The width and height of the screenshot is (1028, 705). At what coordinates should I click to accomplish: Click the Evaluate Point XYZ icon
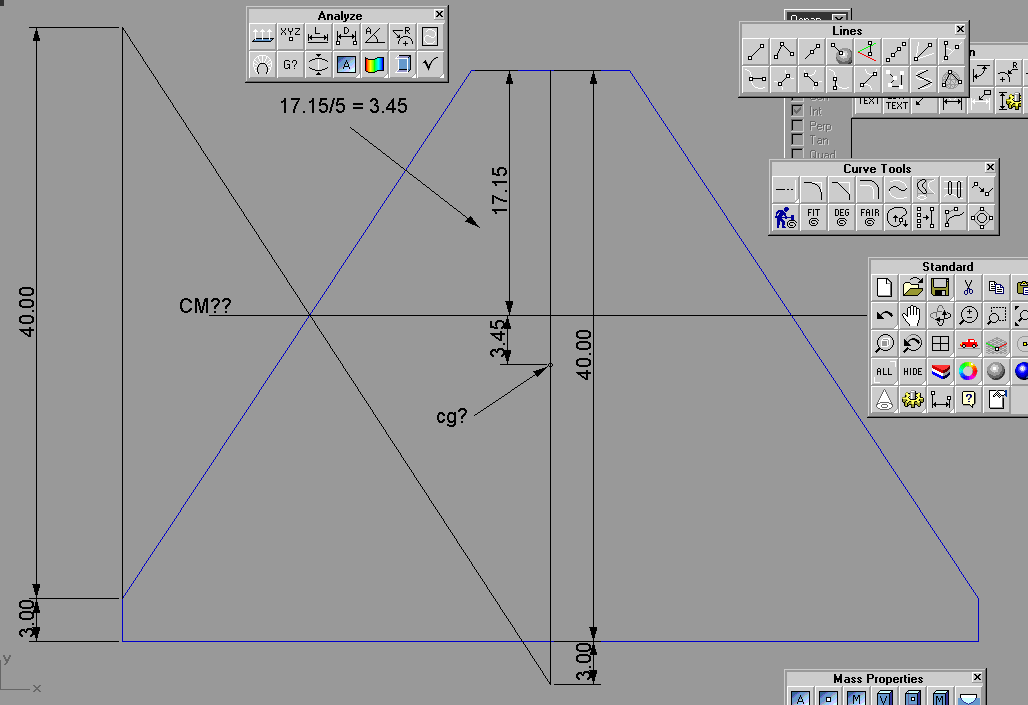click(x=289, y=37)
